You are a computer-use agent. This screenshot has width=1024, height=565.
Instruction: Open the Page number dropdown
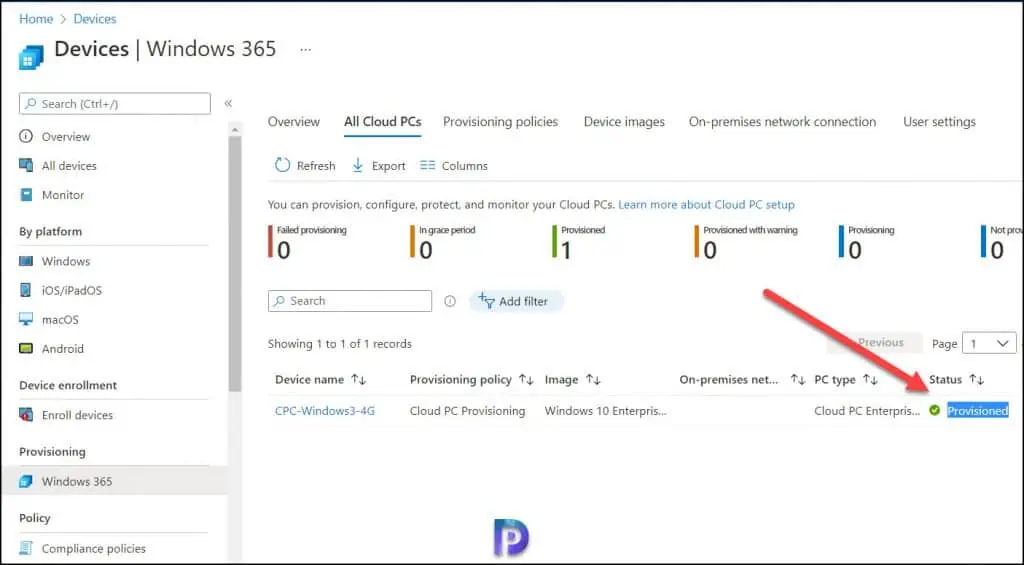989,343
